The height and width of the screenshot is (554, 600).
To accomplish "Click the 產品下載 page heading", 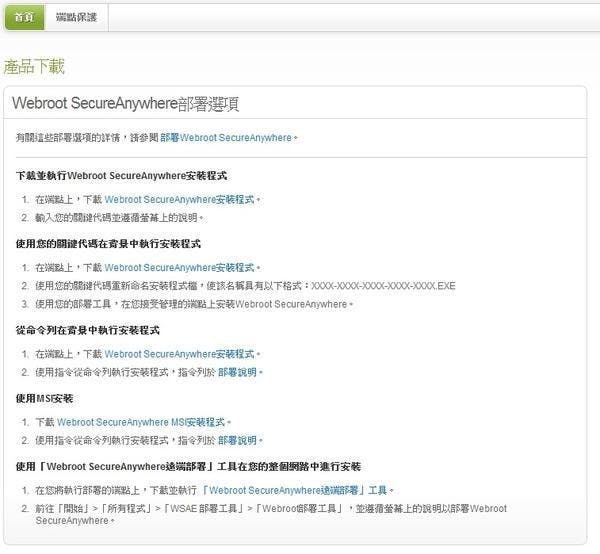I will 34,67.
